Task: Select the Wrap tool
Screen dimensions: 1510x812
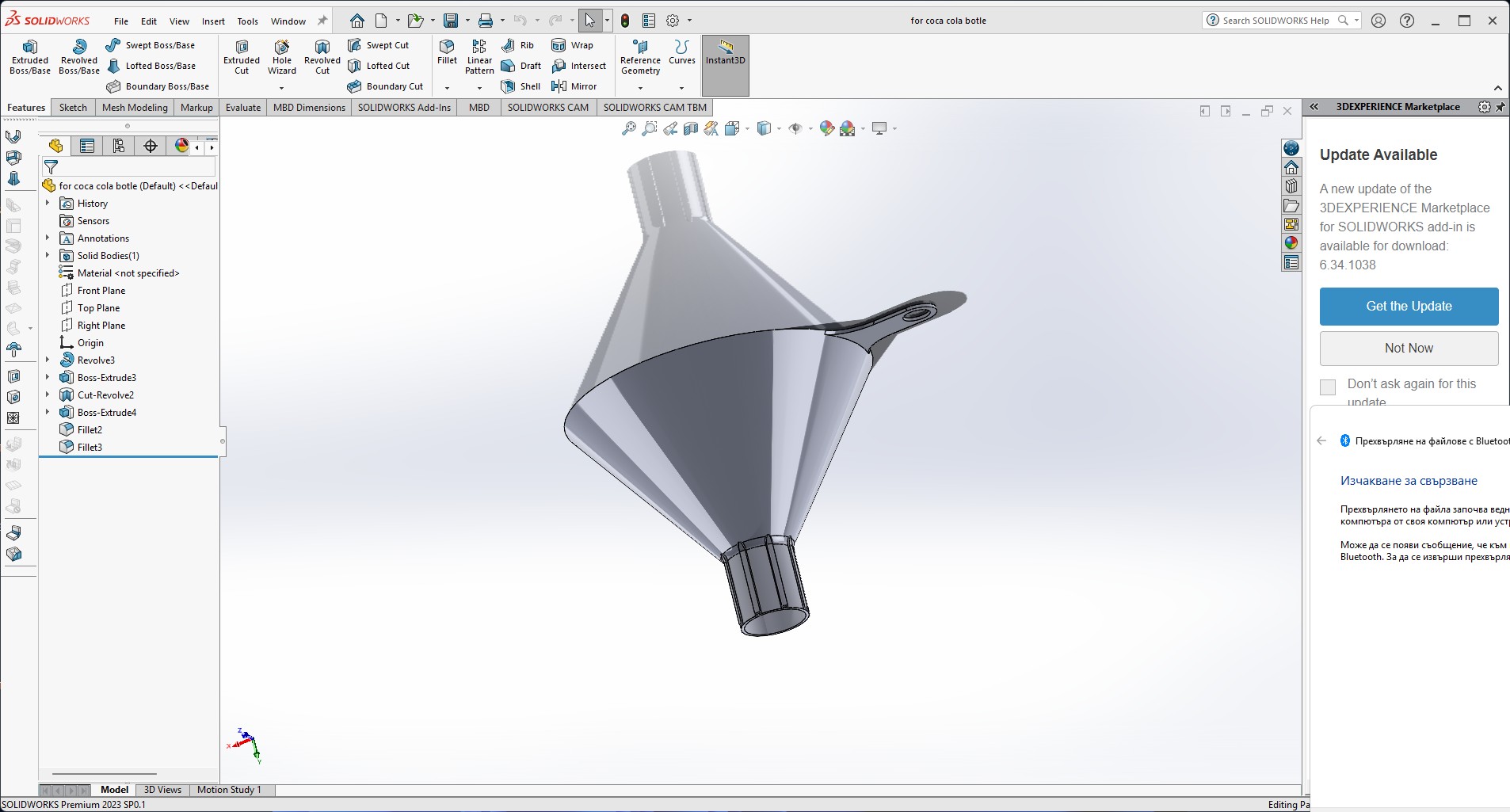Action: coord(572,45)
